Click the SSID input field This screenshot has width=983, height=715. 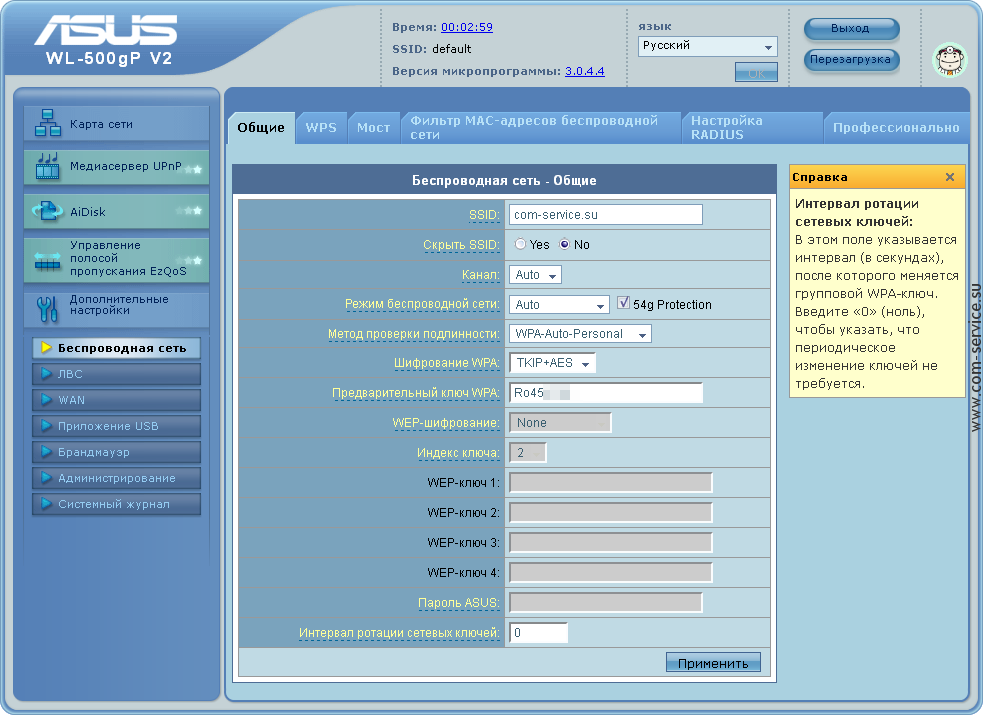[605, 215]
